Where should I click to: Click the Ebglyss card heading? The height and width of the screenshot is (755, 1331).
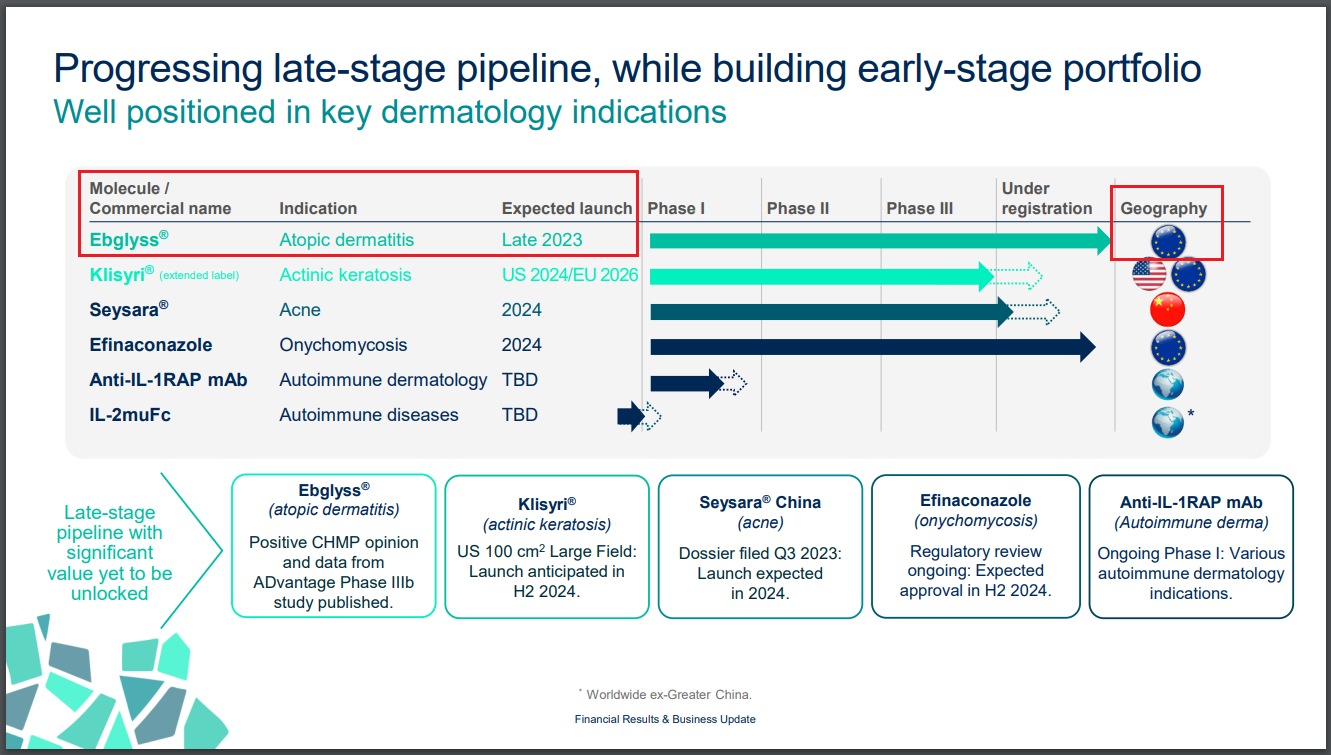pyautogui.click(x=334, y=490)
